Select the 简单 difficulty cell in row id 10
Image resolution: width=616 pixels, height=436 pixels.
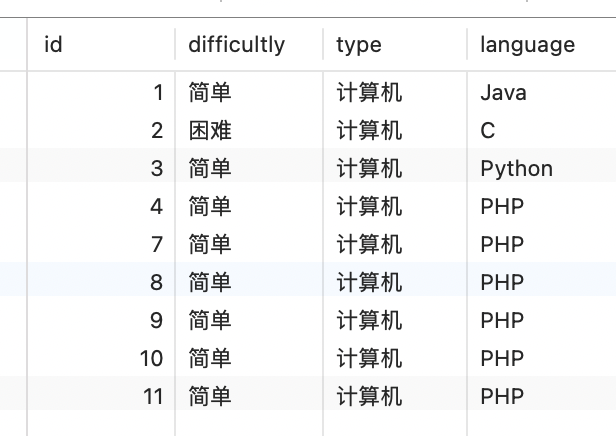pyautogui.click(x=249, y=358)
